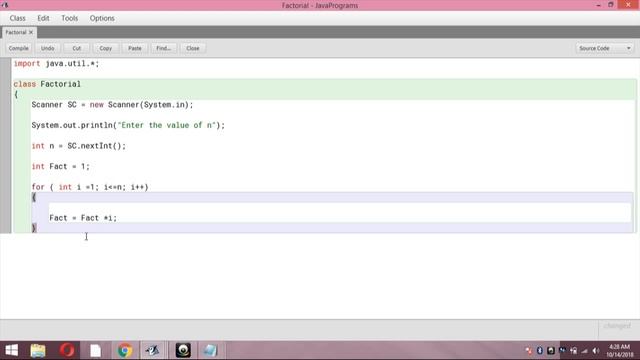Open the Windows Start menu
Screen dimensions: 640x360
[x=11, y=350]
